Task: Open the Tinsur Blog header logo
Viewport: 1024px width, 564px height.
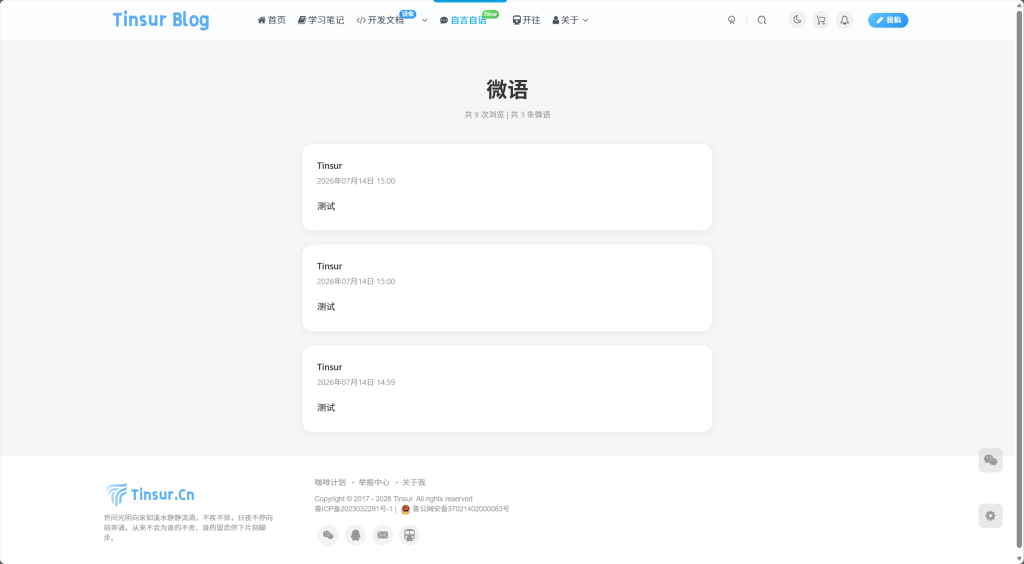Action: (161, 20)
